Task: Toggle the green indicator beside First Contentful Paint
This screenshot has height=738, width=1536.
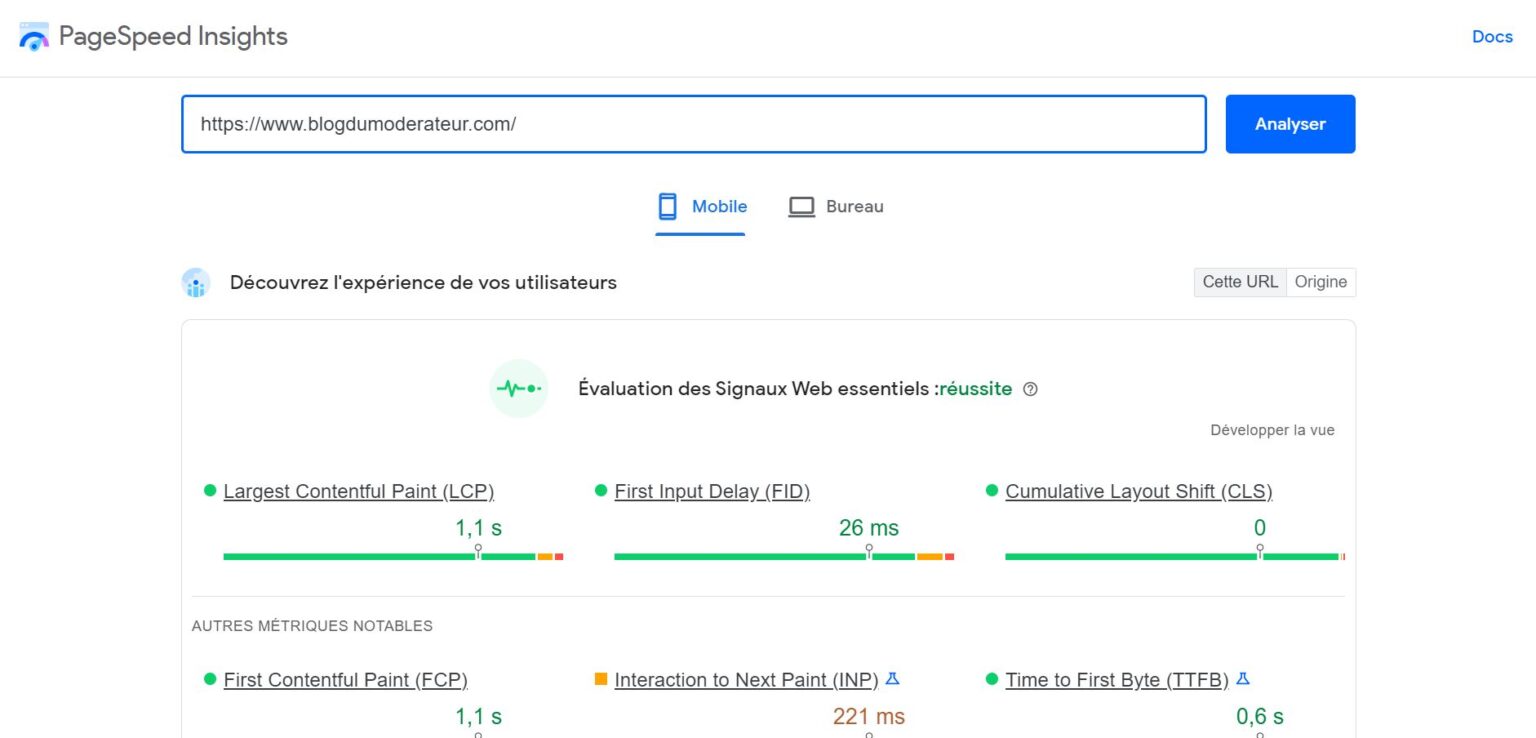Action: tap(207, 679)
